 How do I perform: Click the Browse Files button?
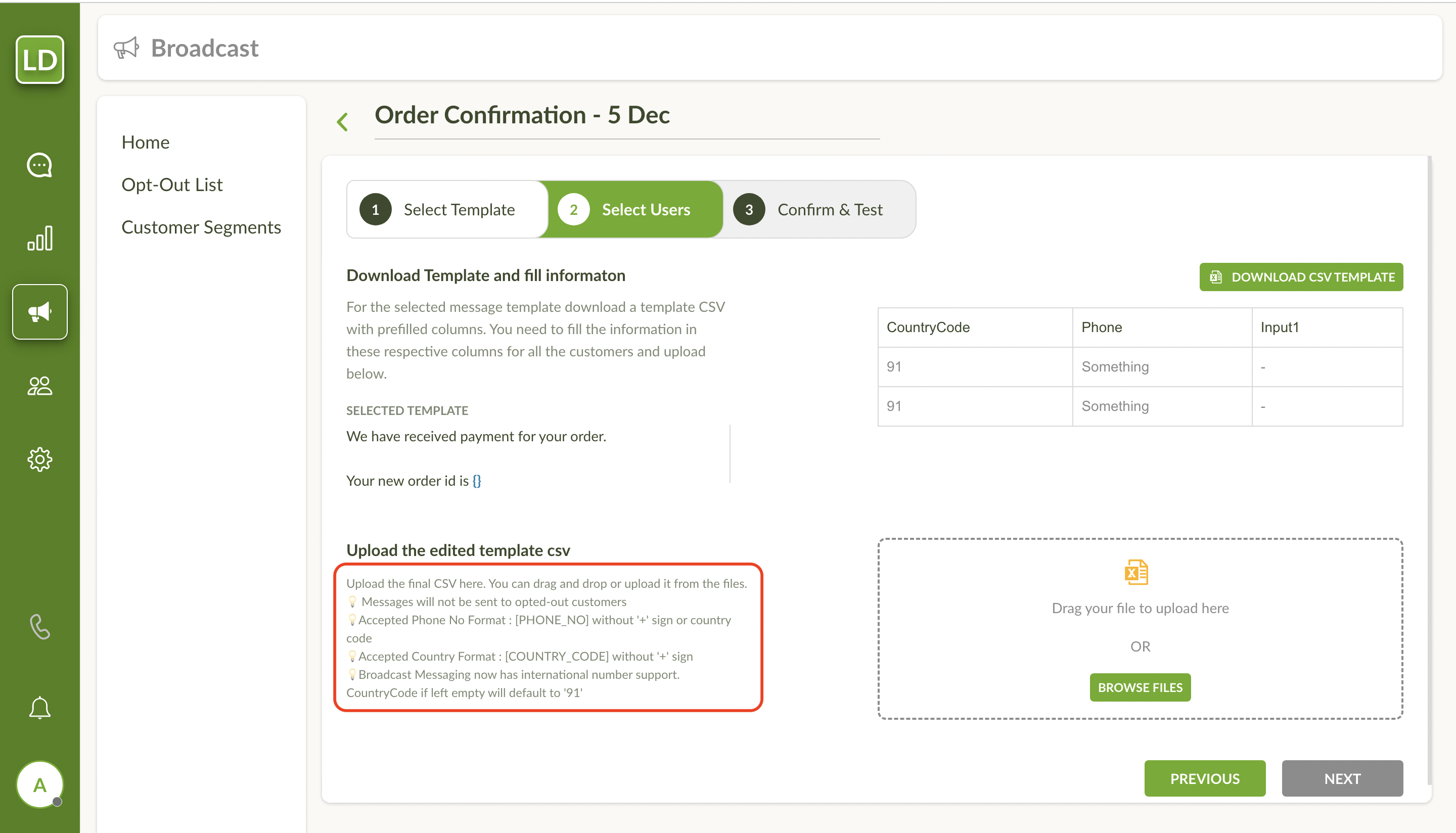1140,687
